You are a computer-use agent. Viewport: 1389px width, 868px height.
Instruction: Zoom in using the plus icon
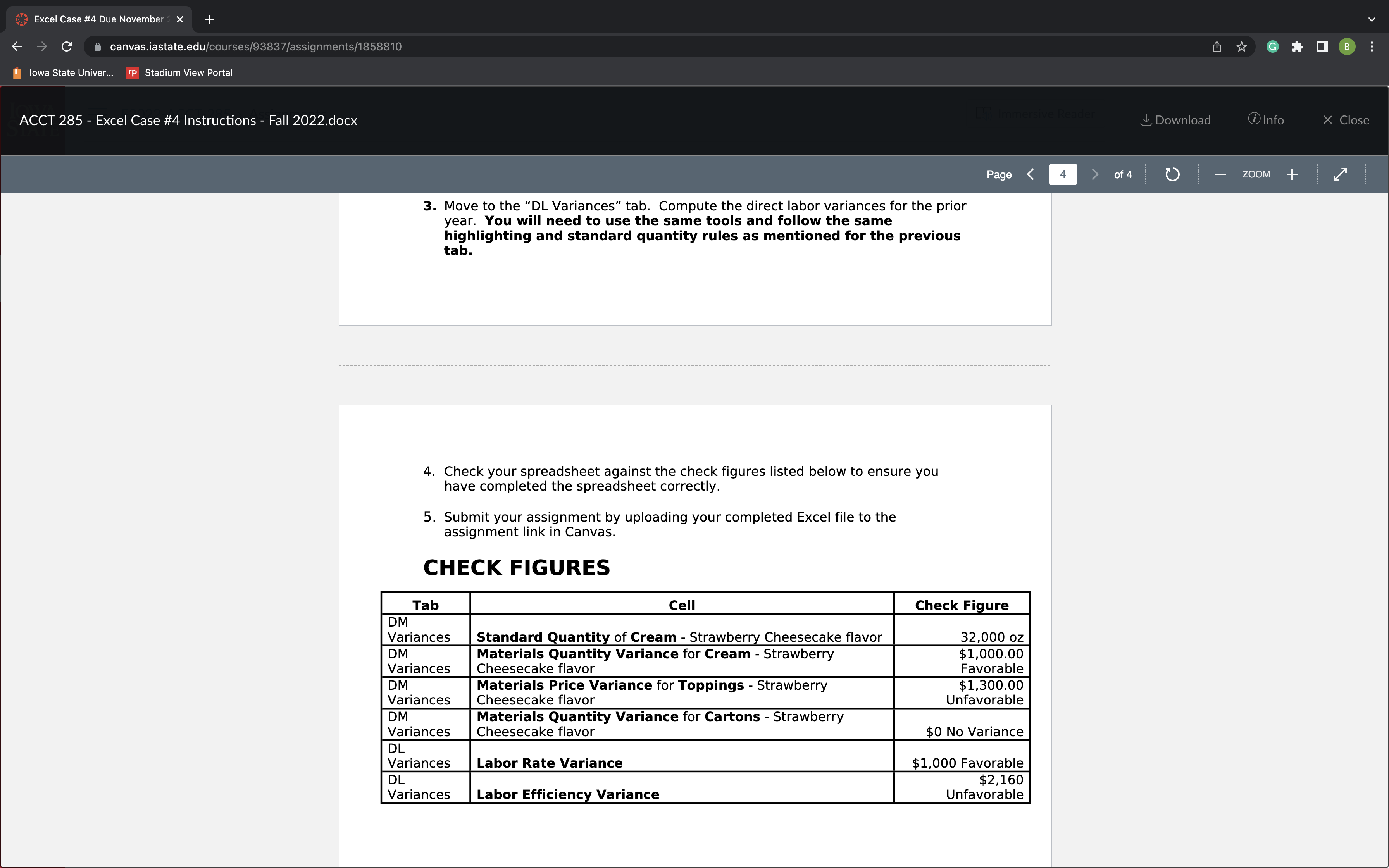point(1292,174)
